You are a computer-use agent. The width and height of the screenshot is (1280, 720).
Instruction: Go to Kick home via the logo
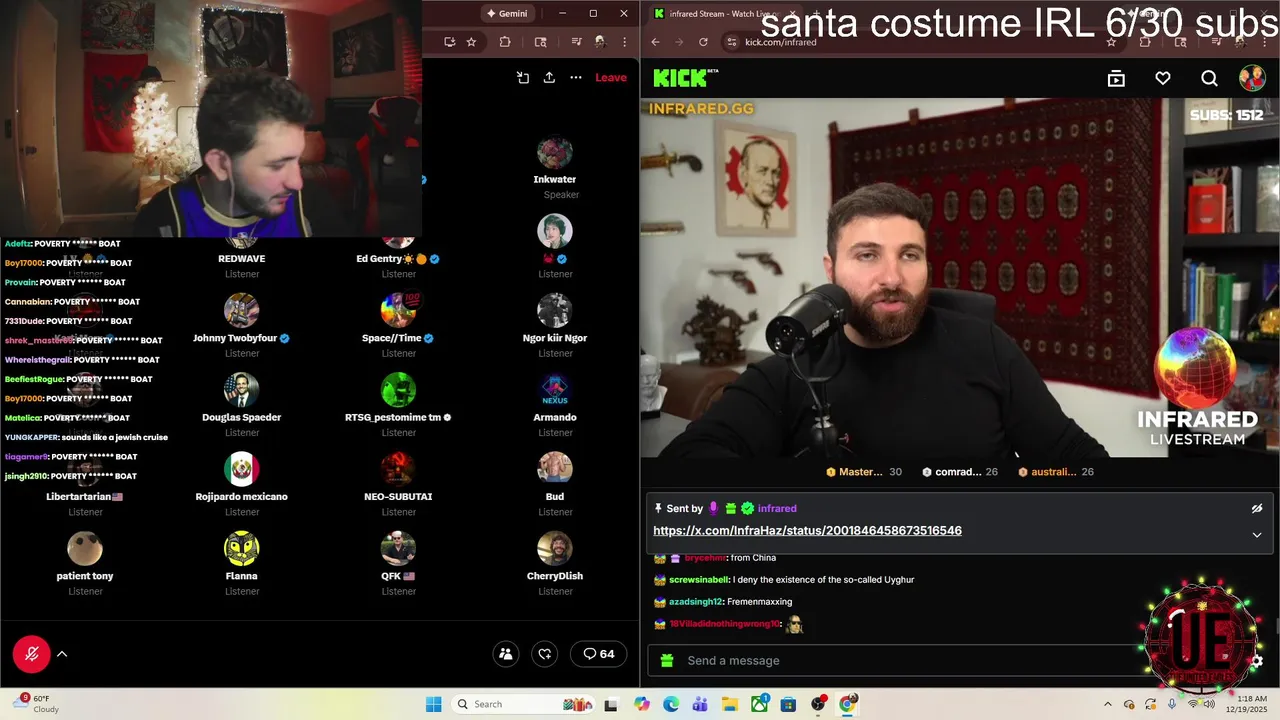685,78
